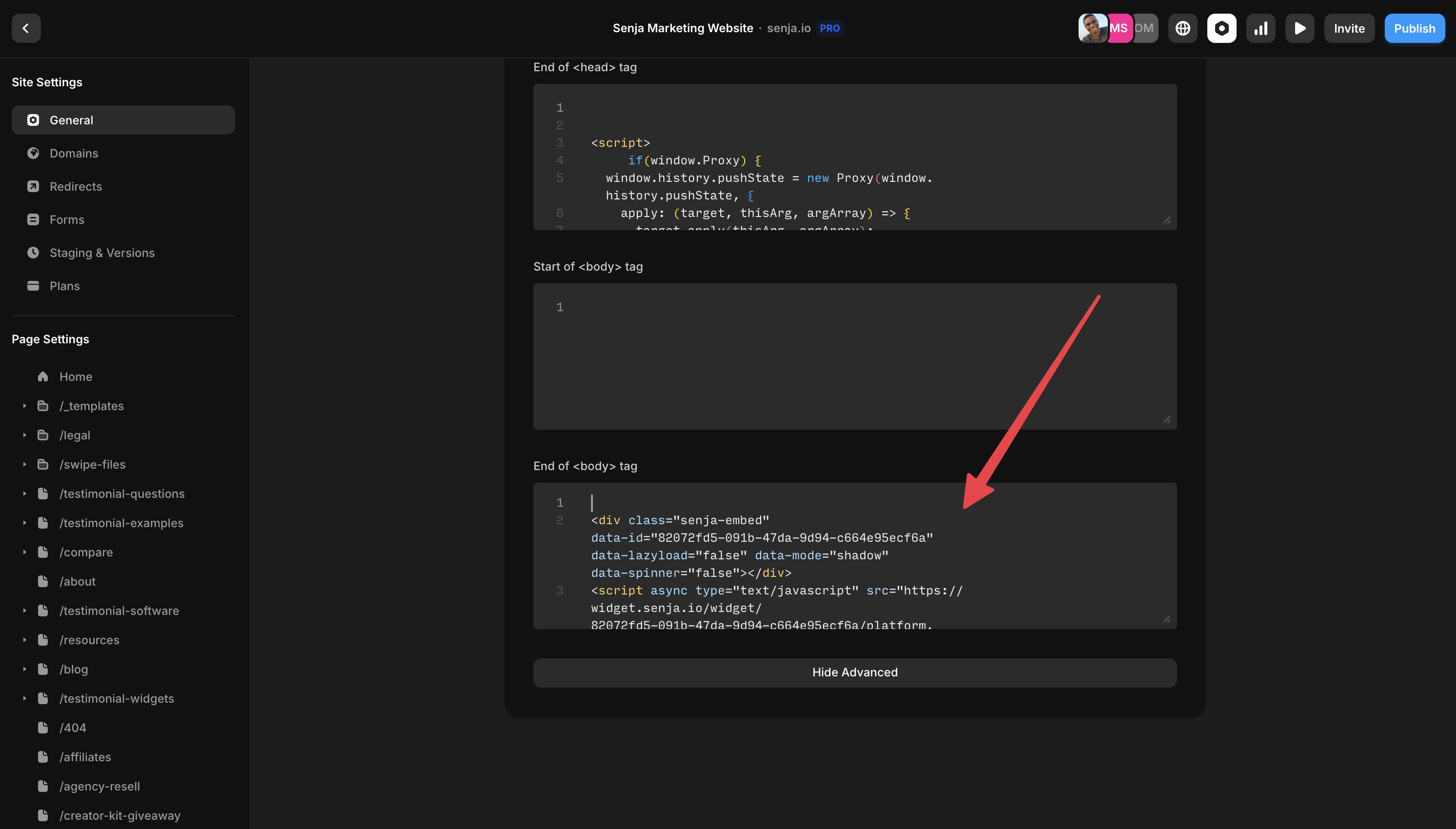Open Domains settings
The image size is (1456, 829).
pos(123,153)
